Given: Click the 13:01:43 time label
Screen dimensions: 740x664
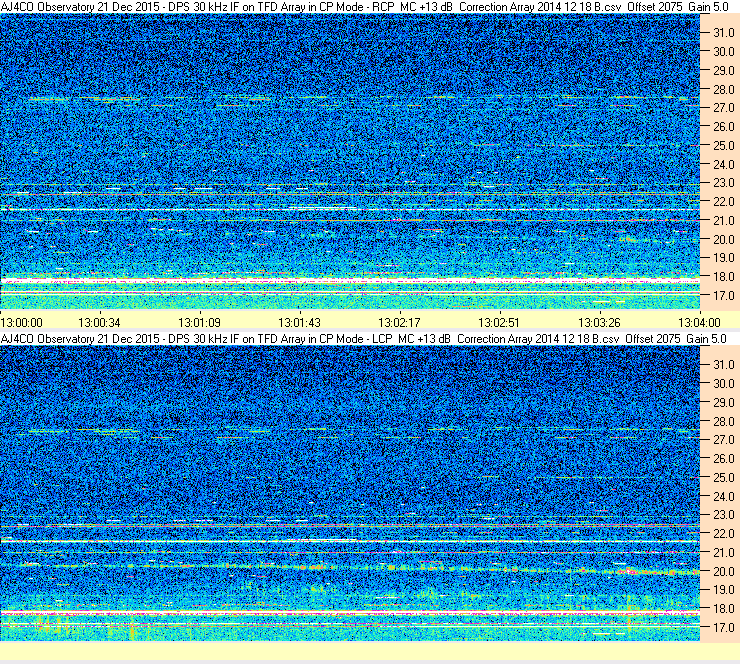Looking at the screenshot, I should 299,323.
